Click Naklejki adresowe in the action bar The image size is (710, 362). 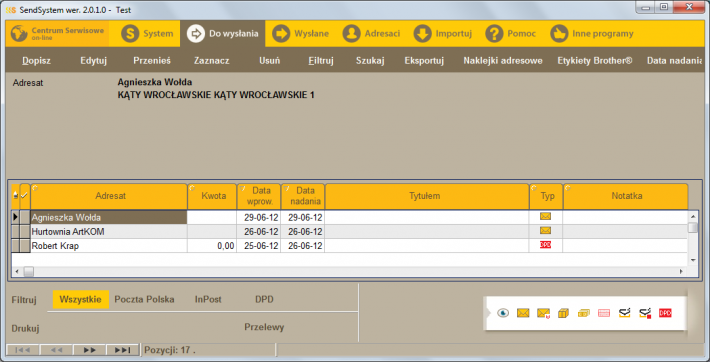(x=503, y=61)
